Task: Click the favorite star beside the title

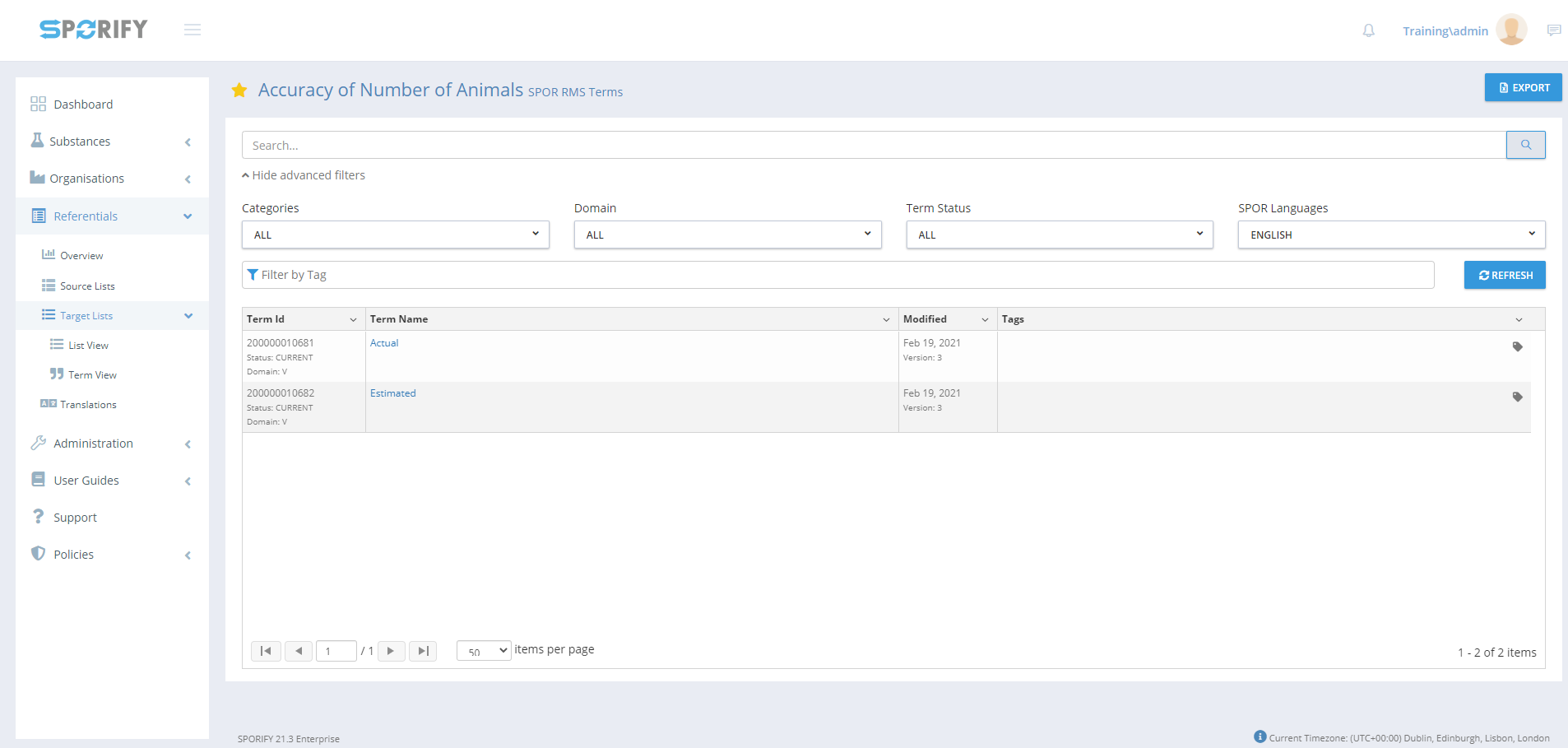Action: 239,91
